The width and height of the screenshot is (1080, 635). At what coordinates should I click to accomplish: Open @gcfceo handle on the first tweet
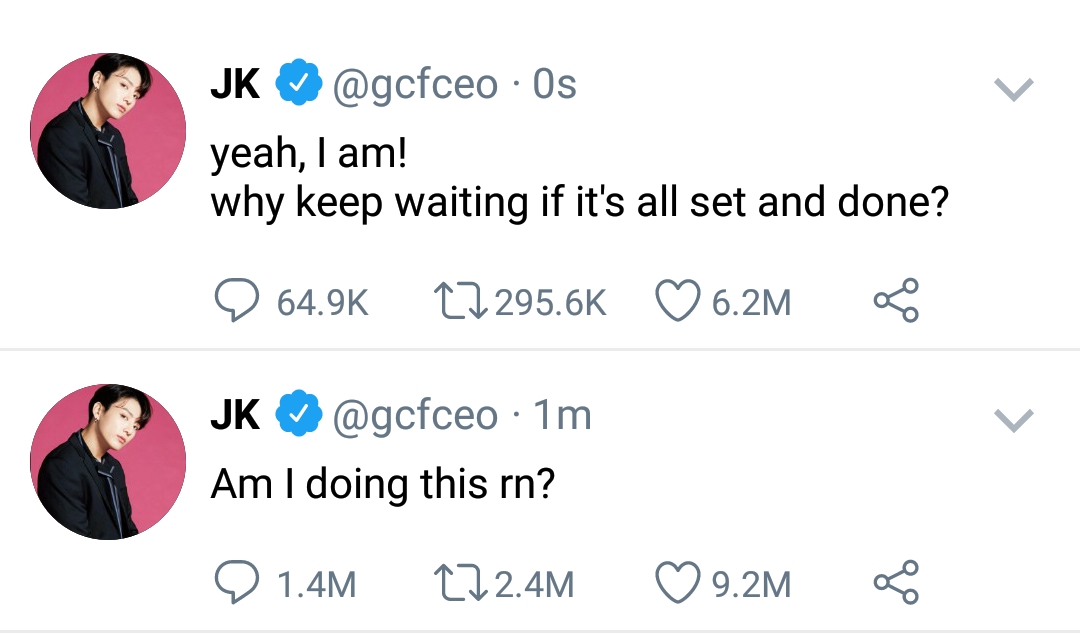[414, 86]
